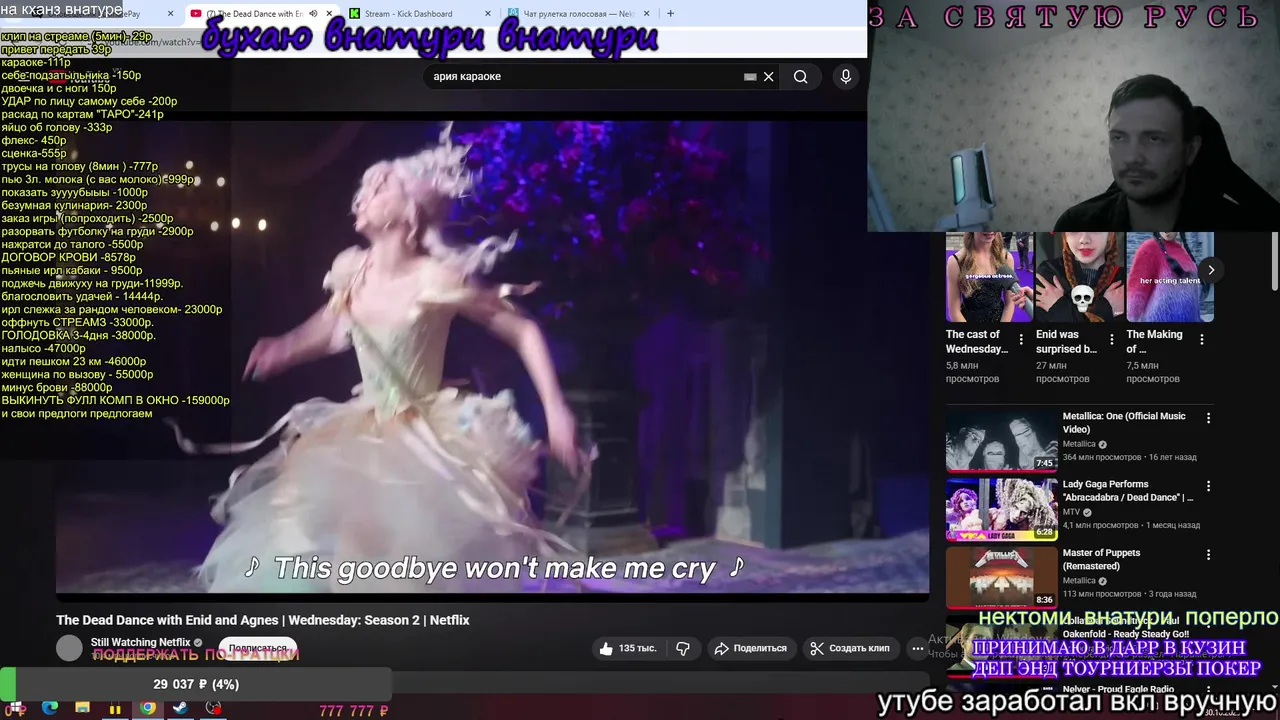Screen dimensions: 1280x720
Task: Clear the search field with the X icon
Action: pos(768,77)
